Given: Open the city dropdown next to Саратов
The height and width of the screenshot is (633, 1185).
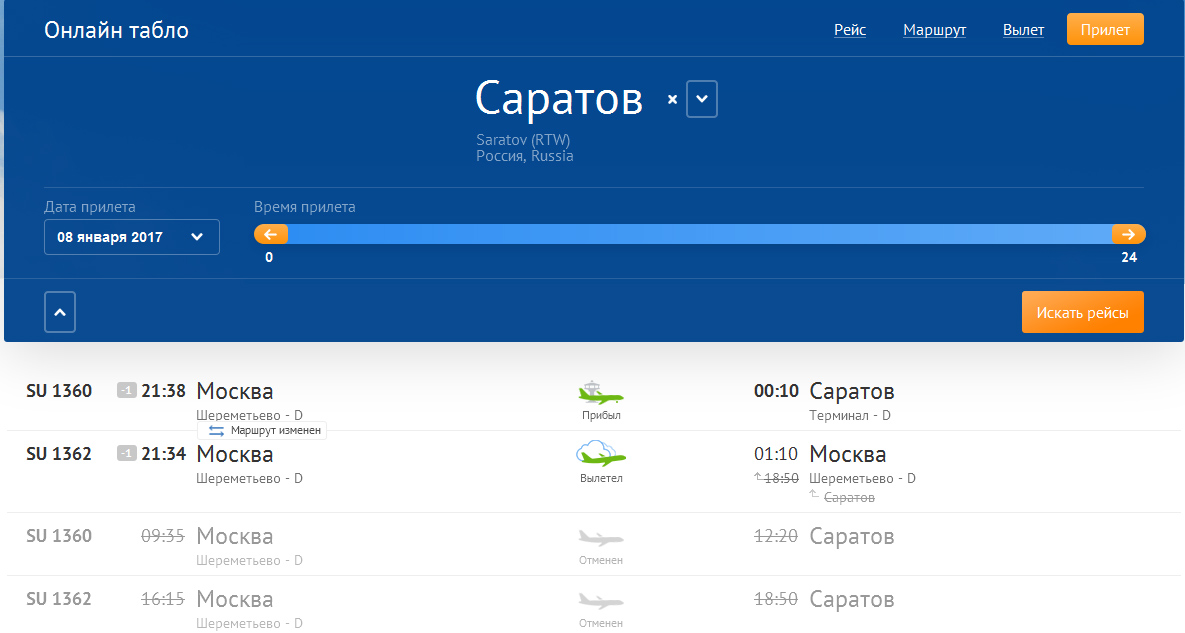Looking at the screenshot, I should (x=702, y=99).
